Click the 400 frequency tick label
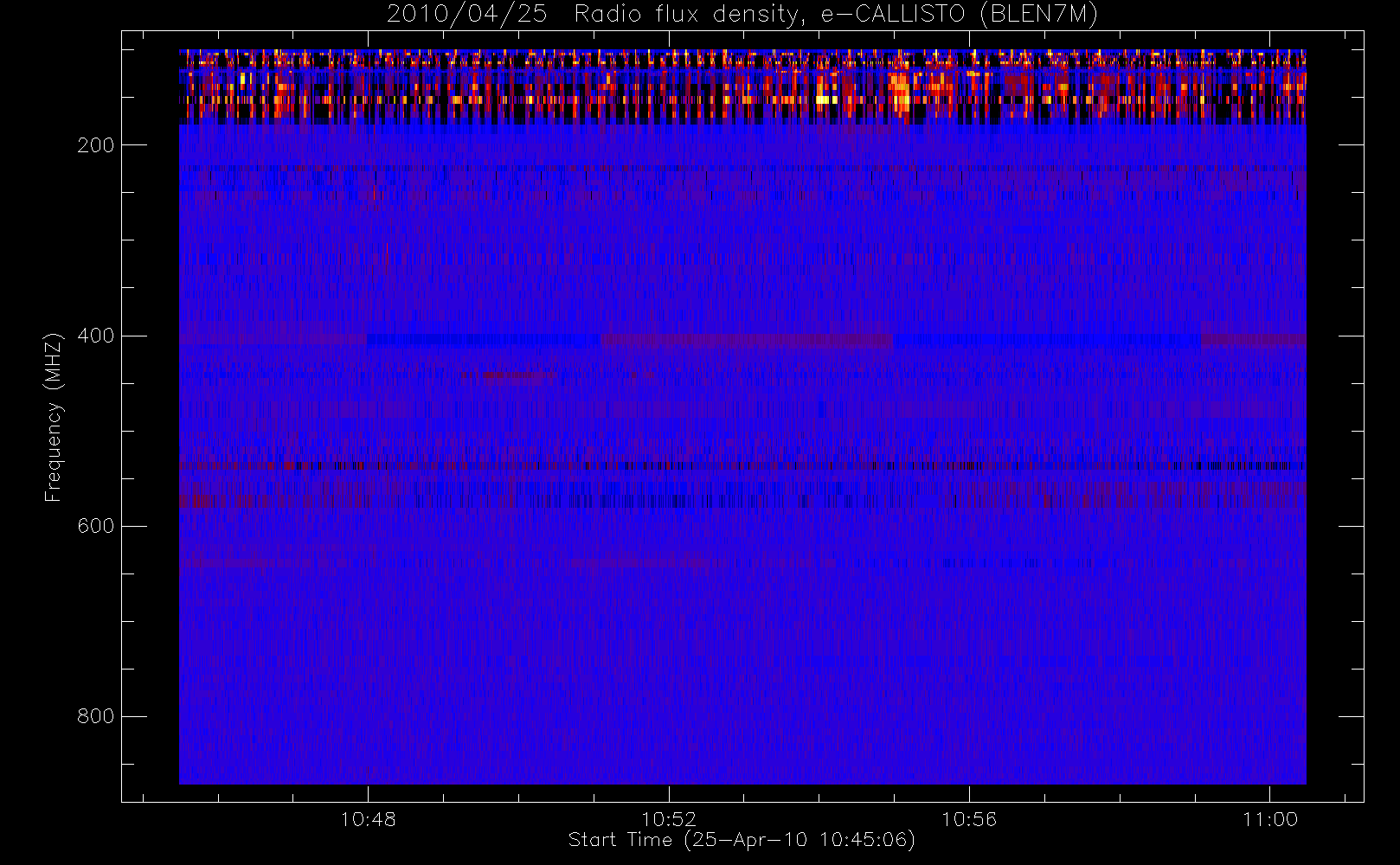1400x865 pixels. tap(96, 336)
